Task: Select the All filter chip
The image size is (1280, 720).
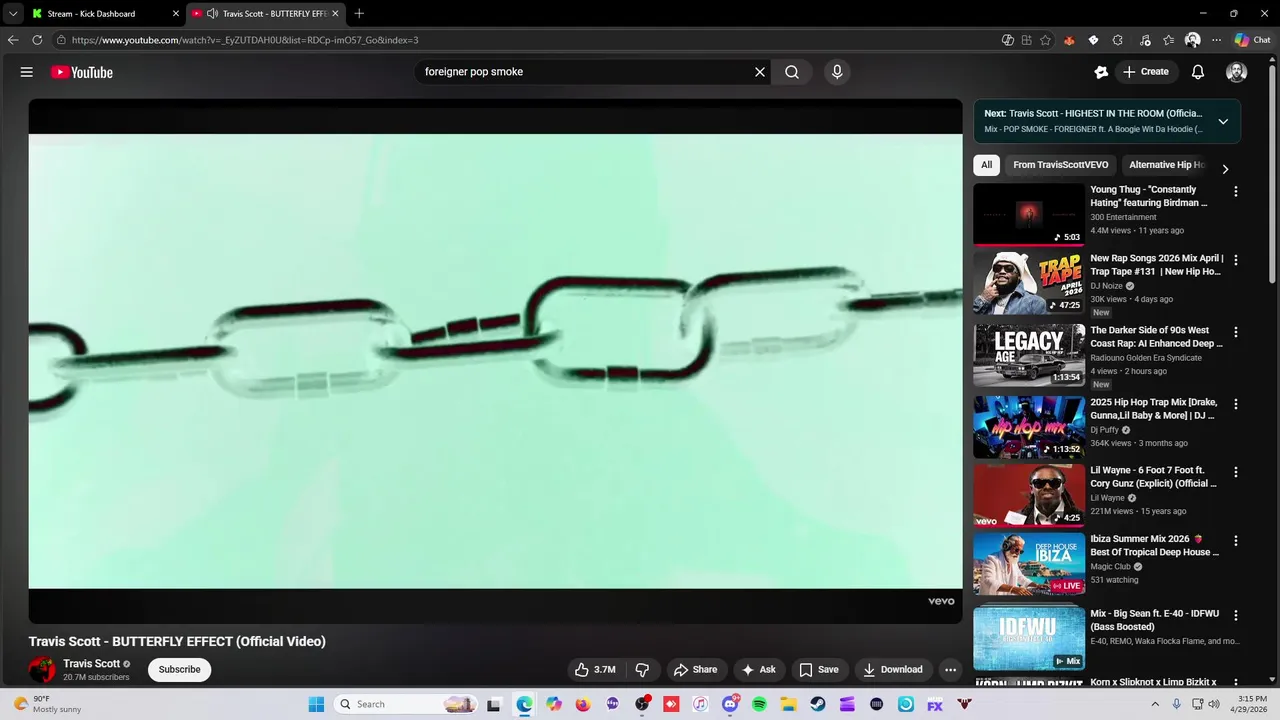Action: pyautogui.click(x=986, y=165)
